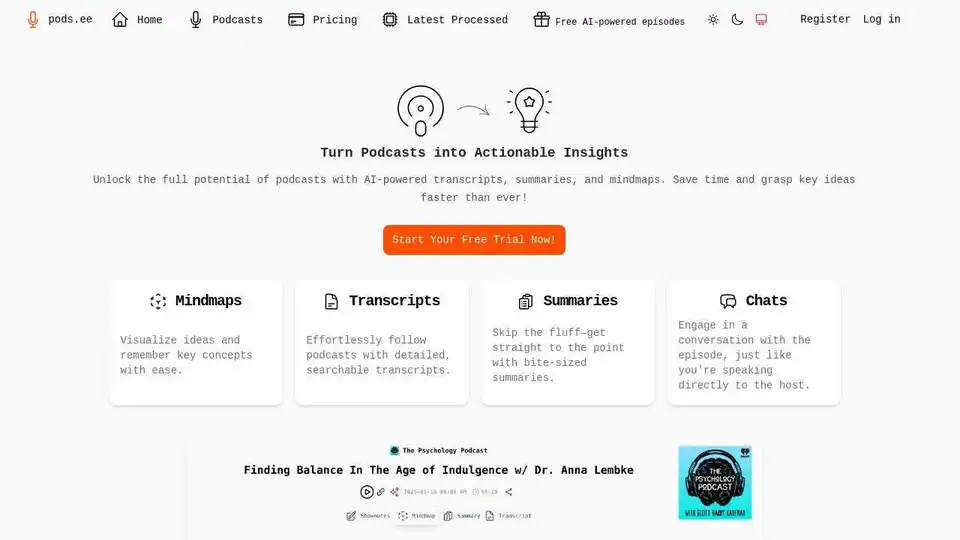
Task: View the episode Transcript tab
Action: (508, 516)
